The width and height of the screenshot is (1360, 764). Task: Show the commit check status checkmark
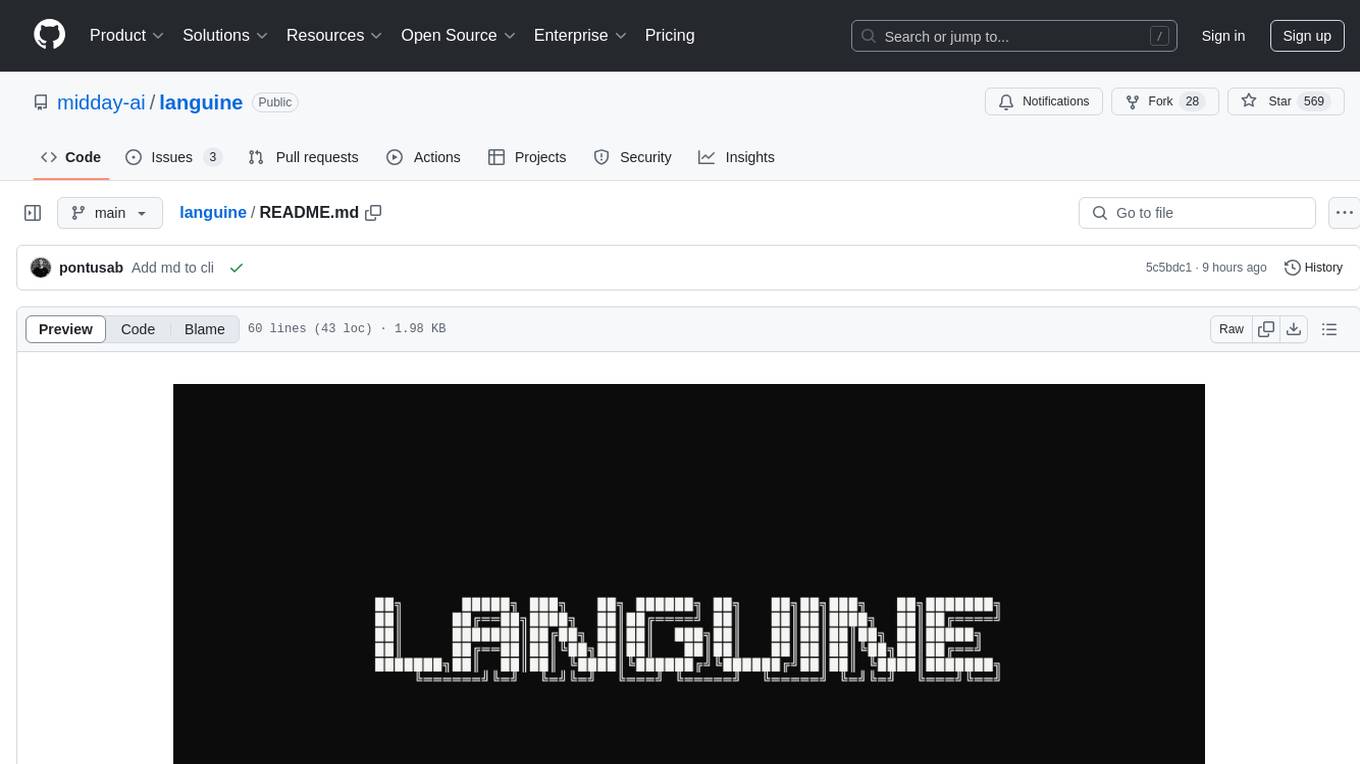coord(236,268)
